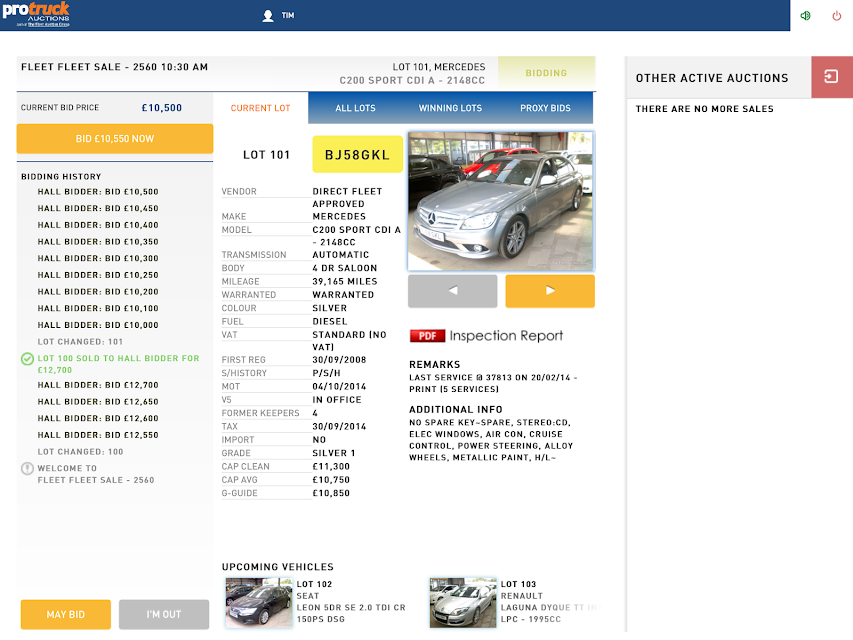Click the silver Mercedes main photo
This screenshot has width=853, height=640.
(x=501, y=201)
